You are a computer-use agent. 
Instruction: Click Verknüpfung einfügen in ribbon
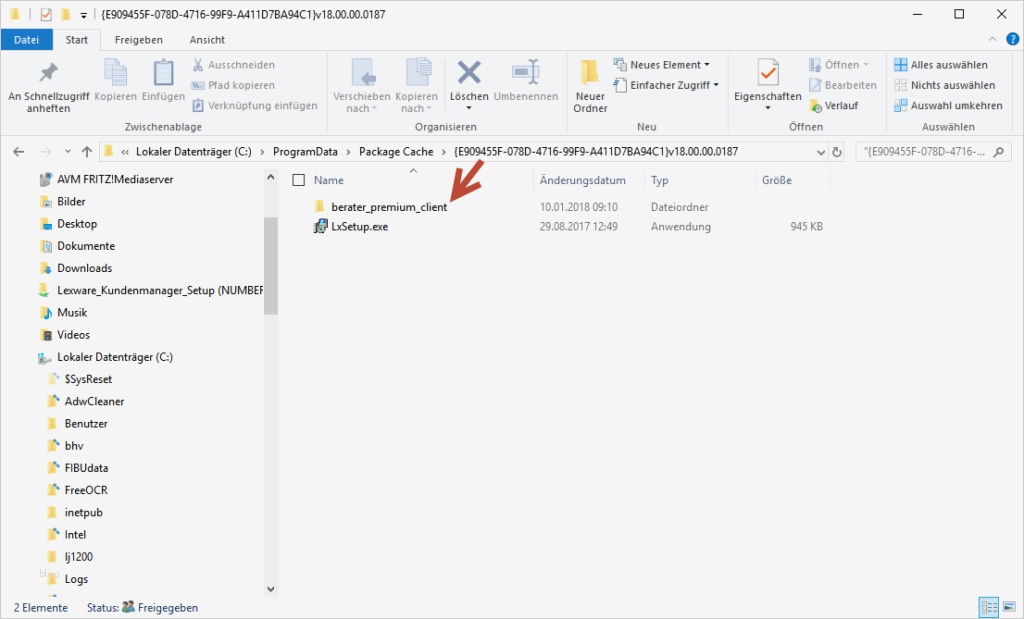point(255,105)
